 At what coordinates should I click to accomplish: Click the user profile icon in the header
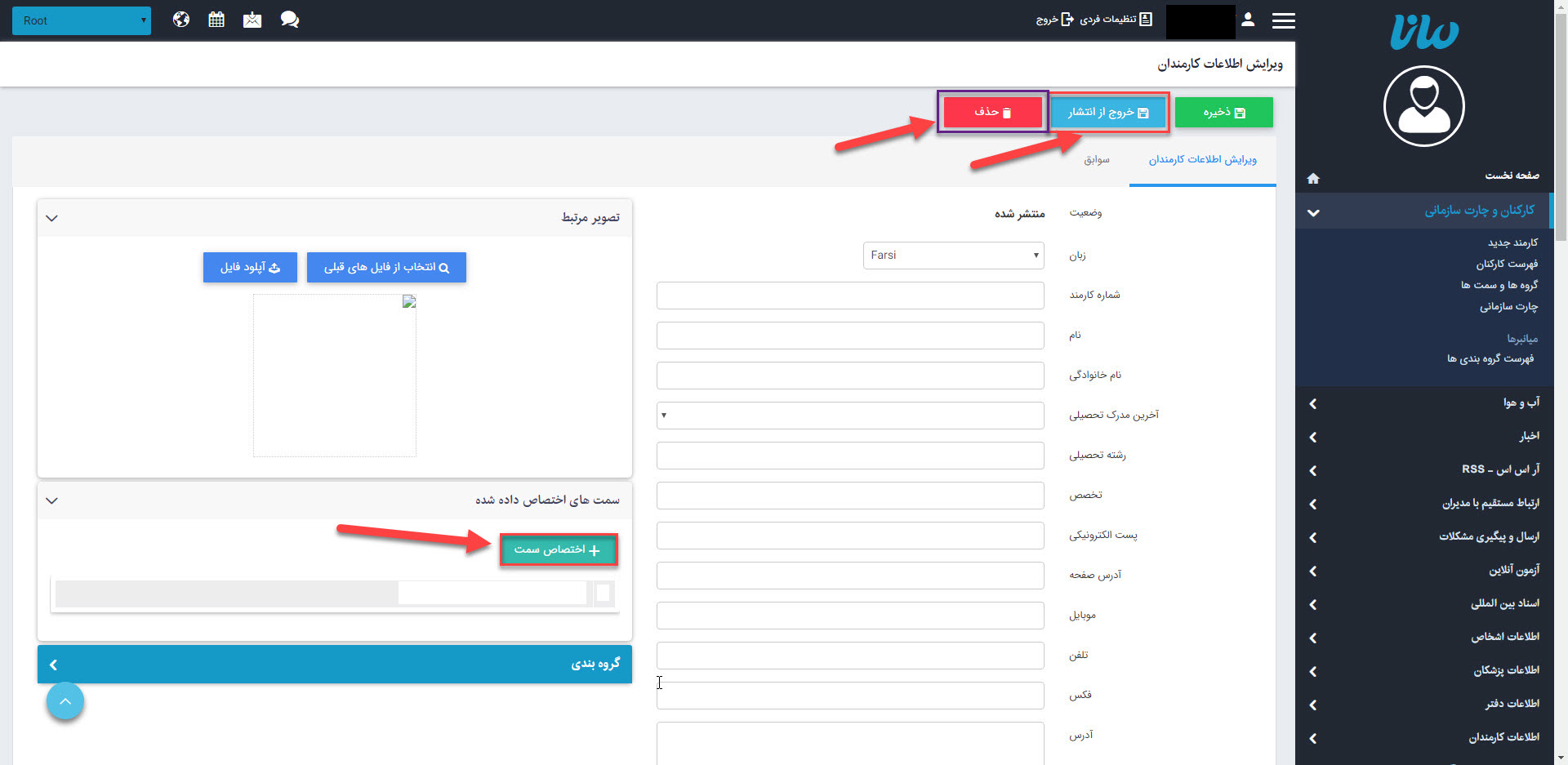tap(1248, 20)
